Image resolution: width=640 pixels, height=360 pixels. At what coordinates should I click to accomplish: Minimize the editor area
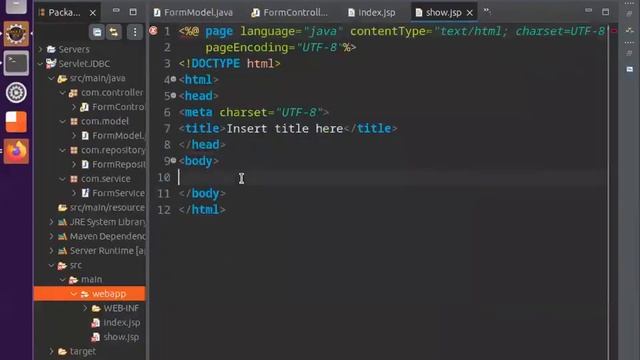pyautogui.click(x=588, y=11)
